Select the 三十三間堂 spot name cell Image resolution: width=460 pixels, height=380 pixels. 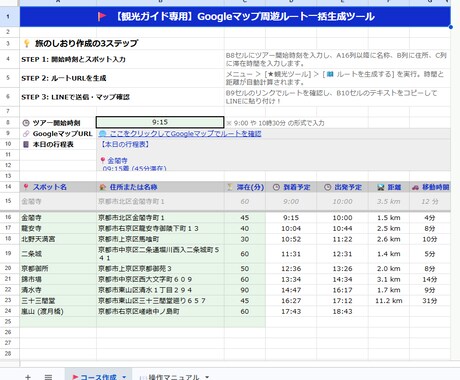click(x=58, y=301)
